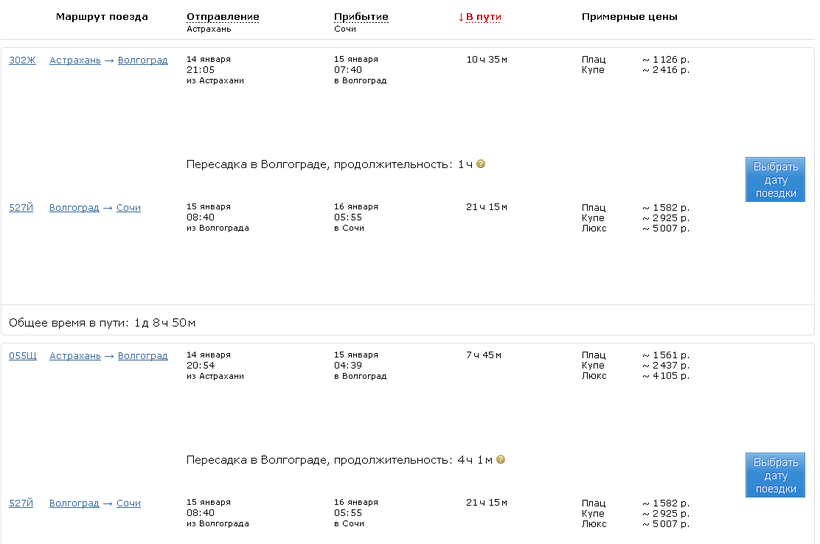Open train 302Ж details link
Viewport: 820px width, 544px height.
point(22,60)
